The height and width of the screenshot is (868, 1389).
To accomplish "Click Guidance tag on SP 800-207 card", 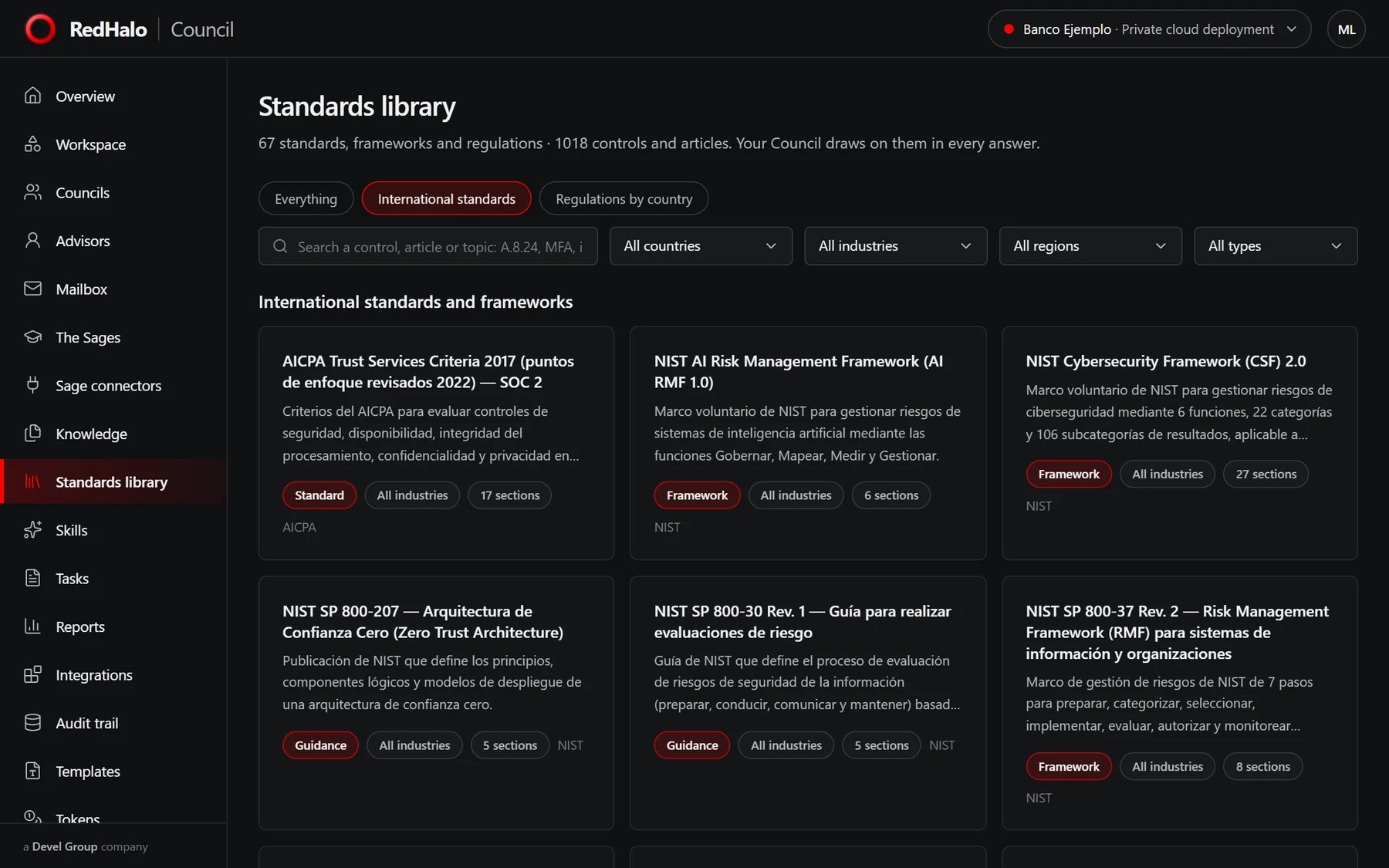I will [x=320, y=745].
